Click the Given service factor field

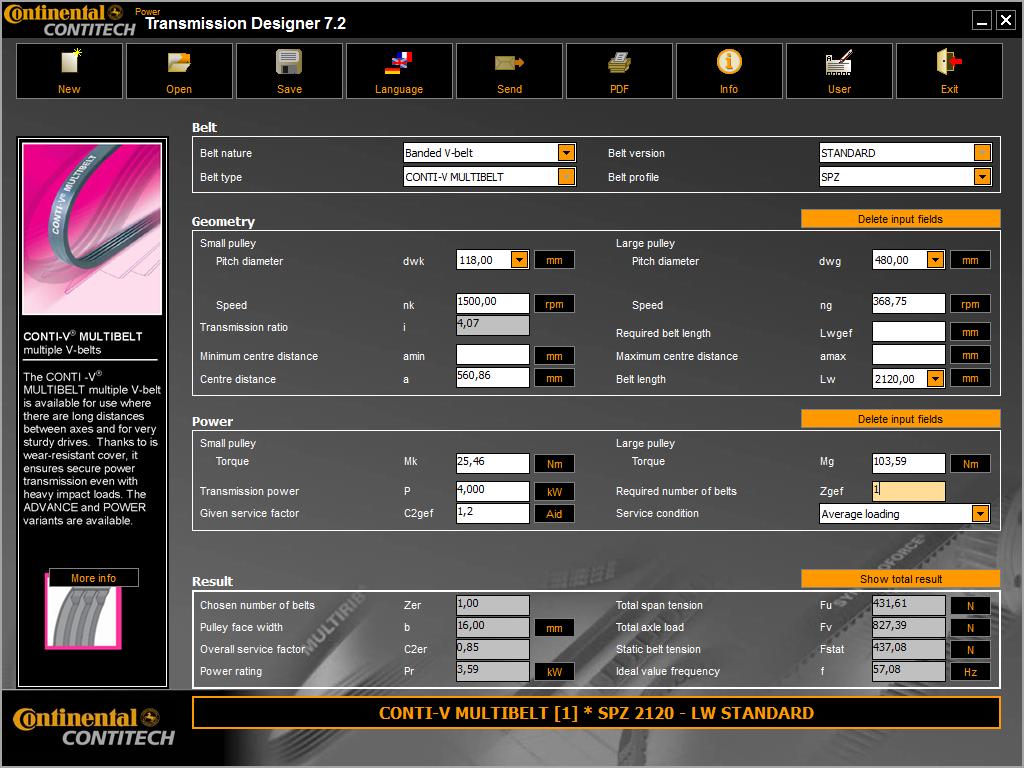click(x=492, y=513)
